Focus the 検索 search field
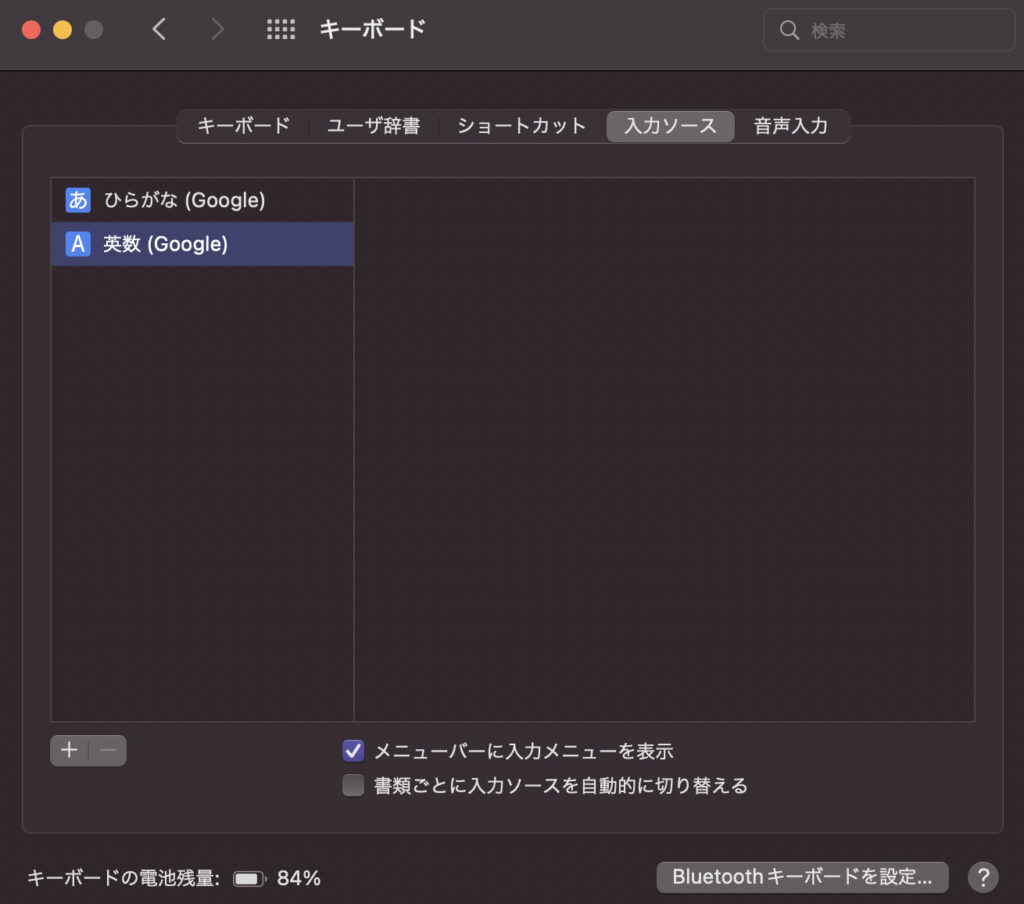Image resolution: width=1024 pixels, height=904 pixels. [x=889, y=29]
